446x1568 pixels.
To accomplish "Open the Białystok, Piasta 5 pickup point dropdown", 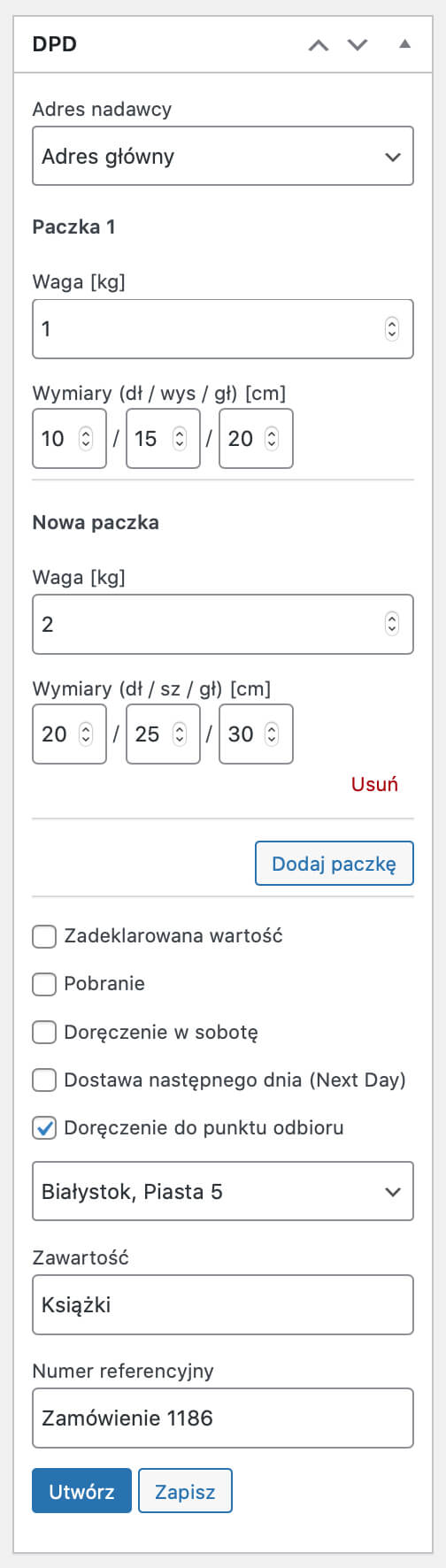I will [223, 1191].
